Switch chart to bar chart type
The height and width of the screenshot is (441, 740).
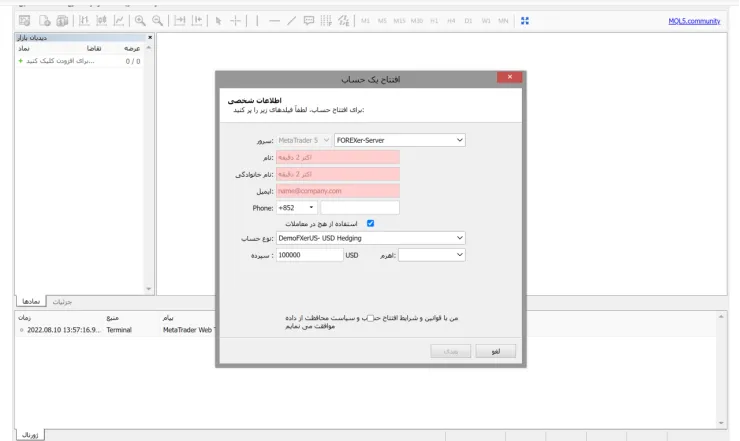pos(84,21)
